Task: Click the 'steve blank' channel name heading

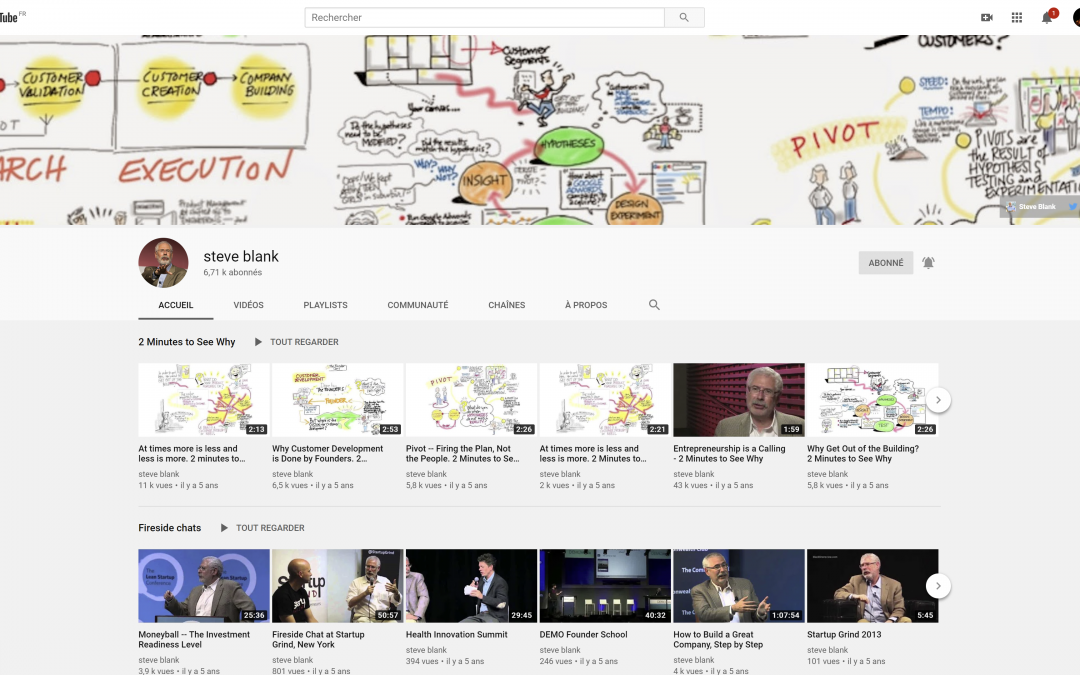Action: [241, 256]
